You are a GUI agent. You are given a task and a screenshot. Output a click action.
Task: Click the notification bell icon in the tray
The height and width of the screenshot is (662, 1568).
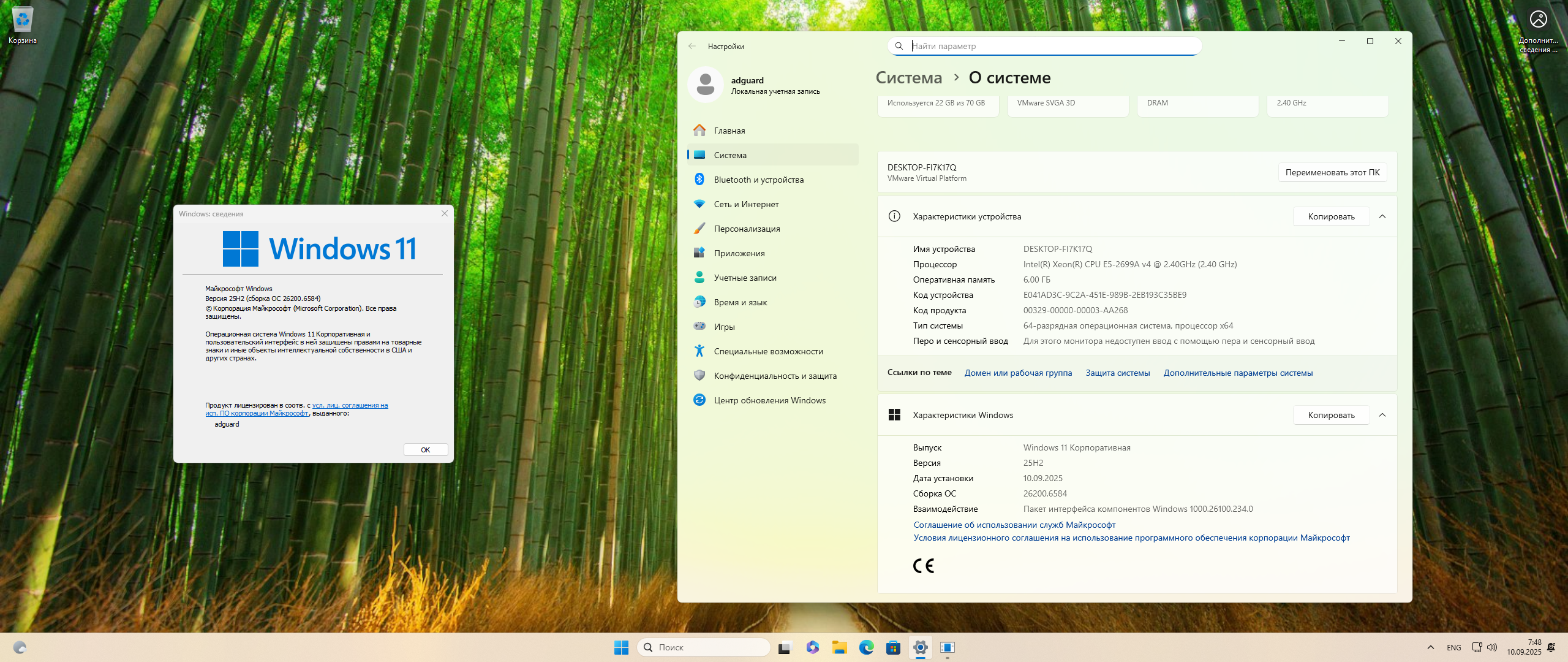tap(1551, 647)
